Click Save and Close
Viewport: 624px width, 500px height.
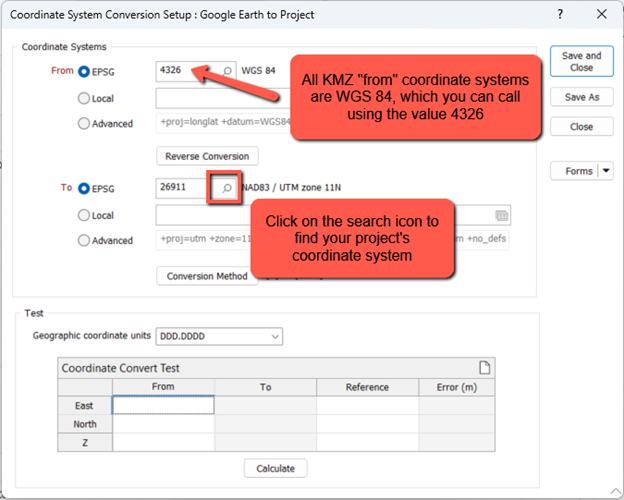point(581,61)
